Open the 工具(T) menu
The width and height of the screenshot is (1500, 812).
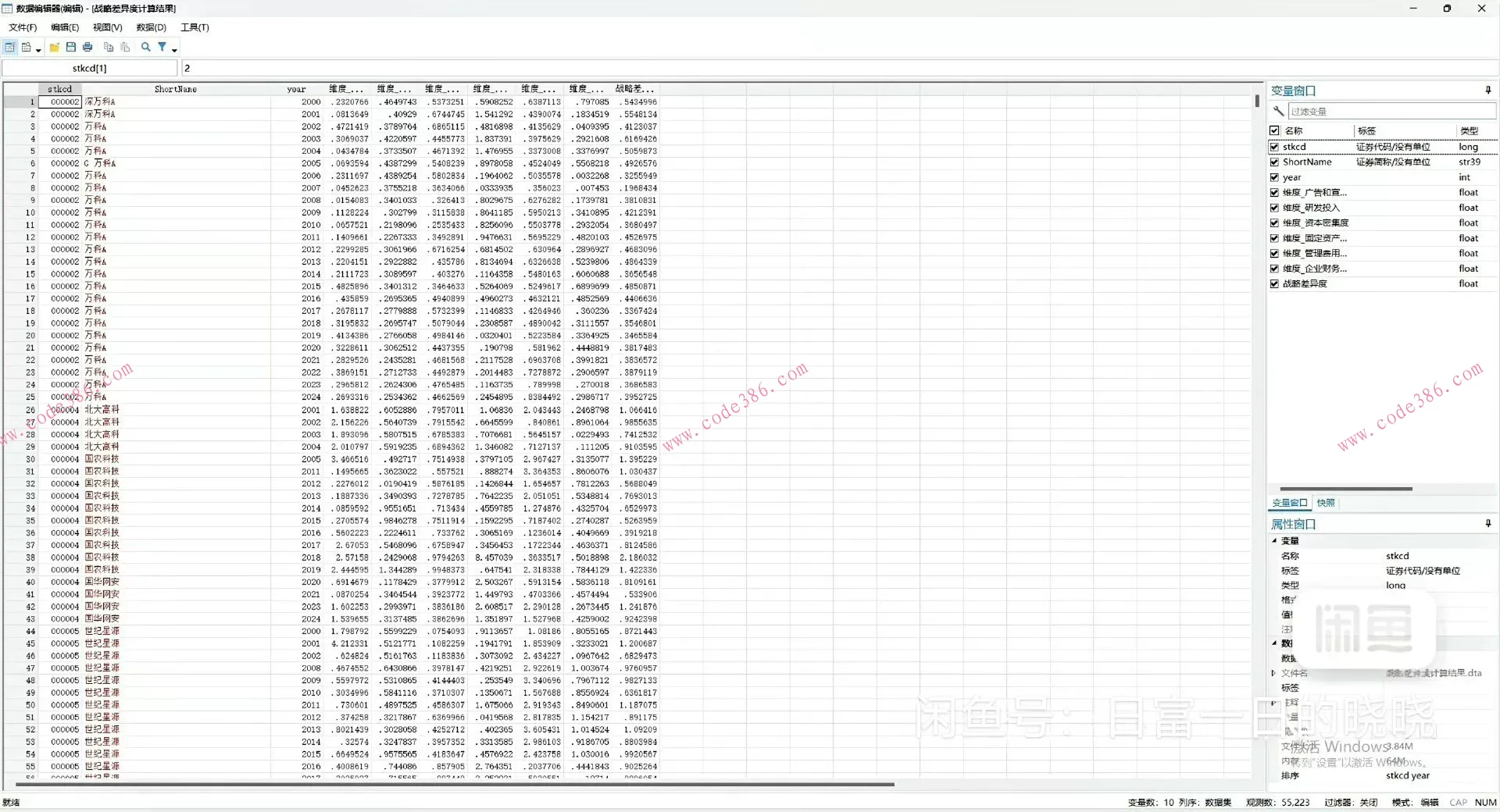point(195,27)
